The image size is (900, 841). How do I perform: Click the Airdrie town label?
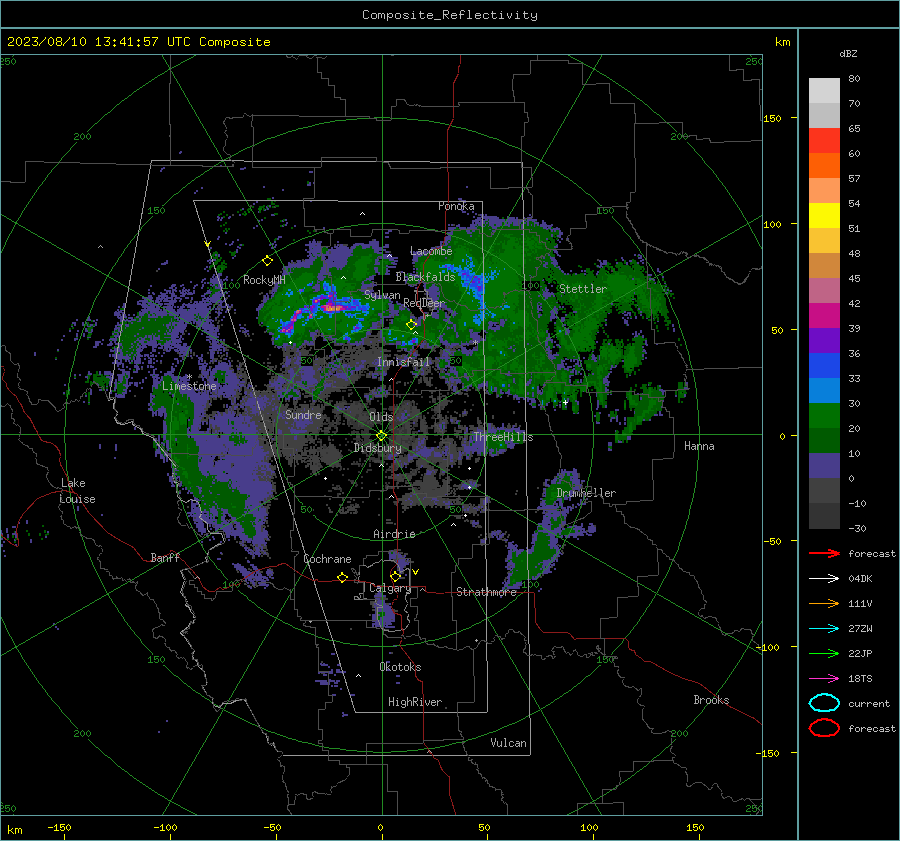click(394, 534)
